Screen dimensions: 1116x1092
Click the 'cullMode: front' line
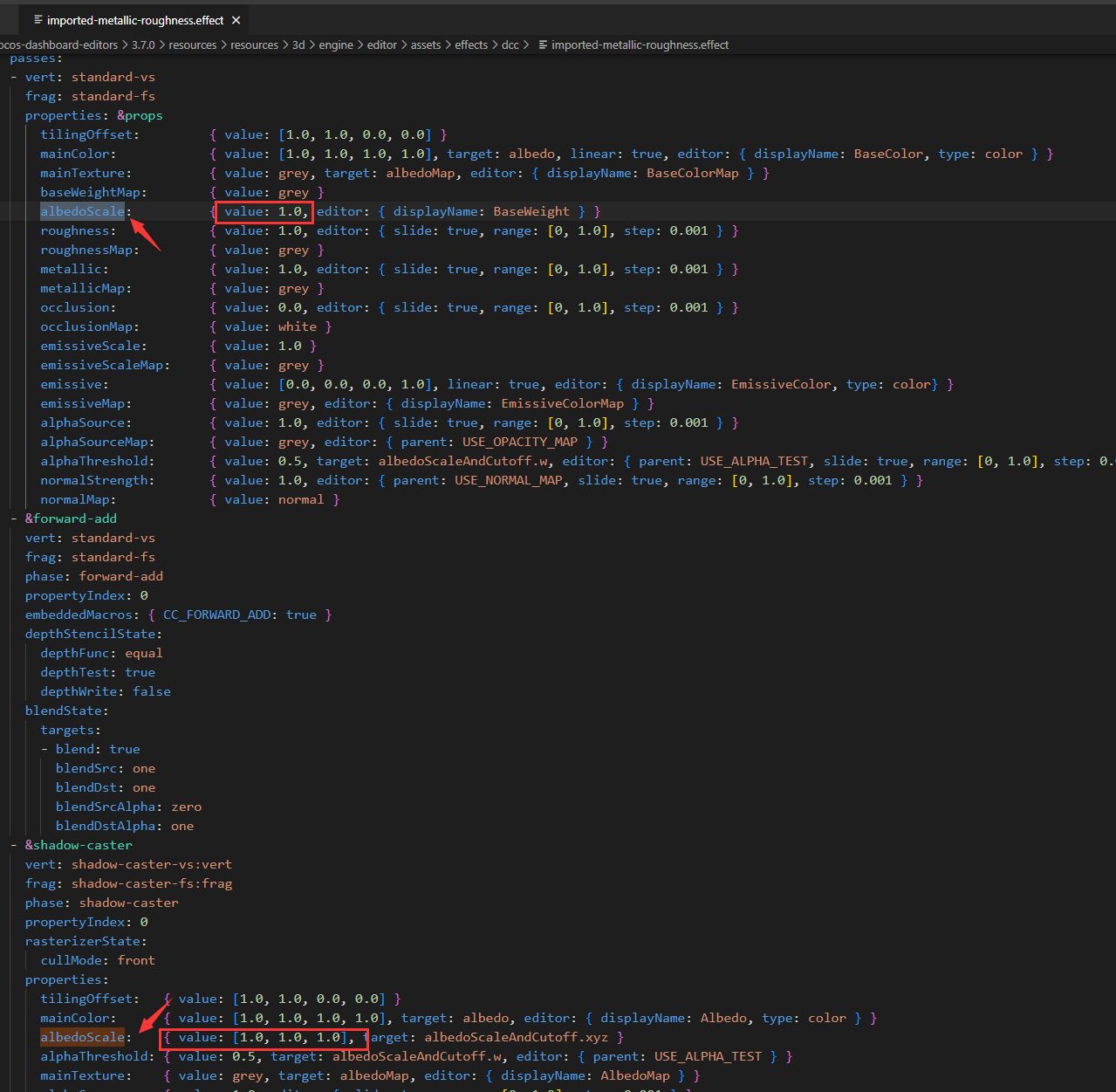98,960
